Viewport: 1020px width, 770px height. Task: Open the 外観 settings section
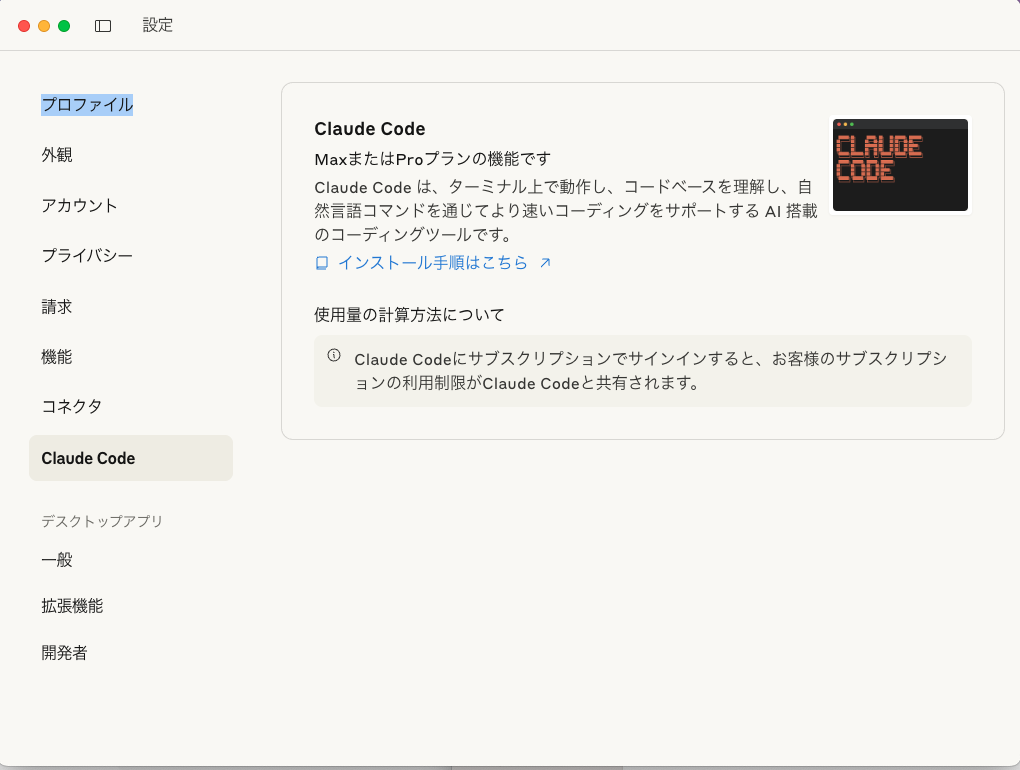[x=57, y=155]
